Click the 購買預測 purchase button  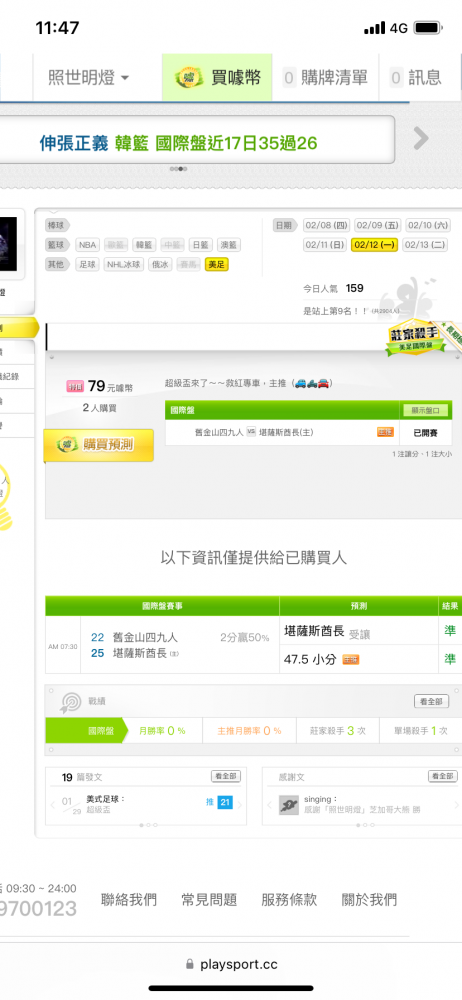[x=98, y=445]
